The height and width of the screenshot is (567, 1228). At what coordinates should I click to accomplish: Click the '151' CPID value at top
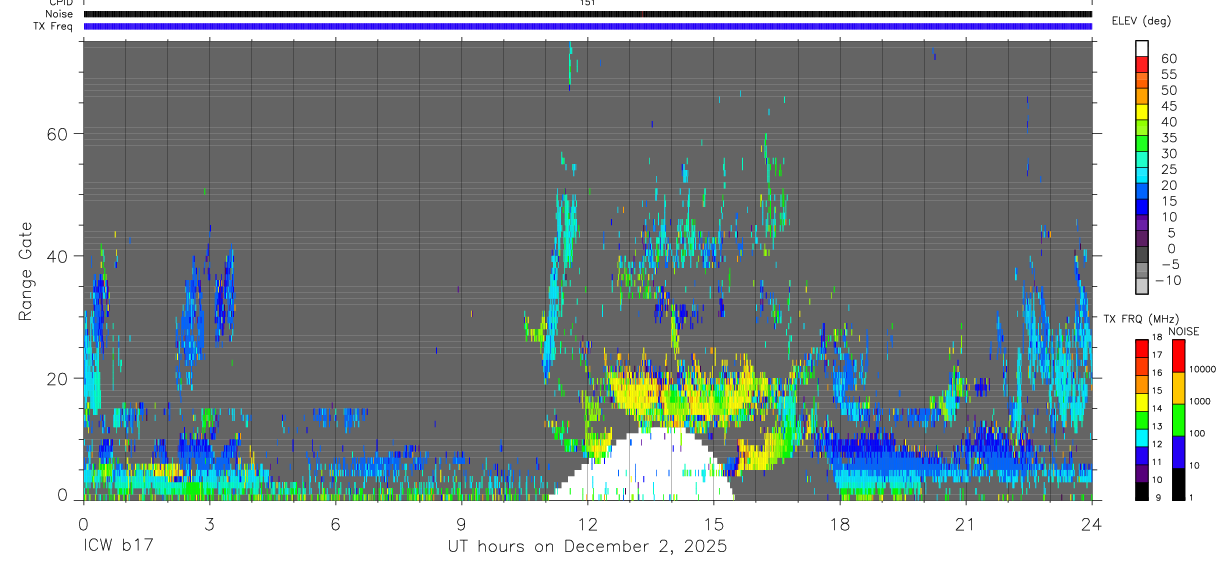point(587,3)
